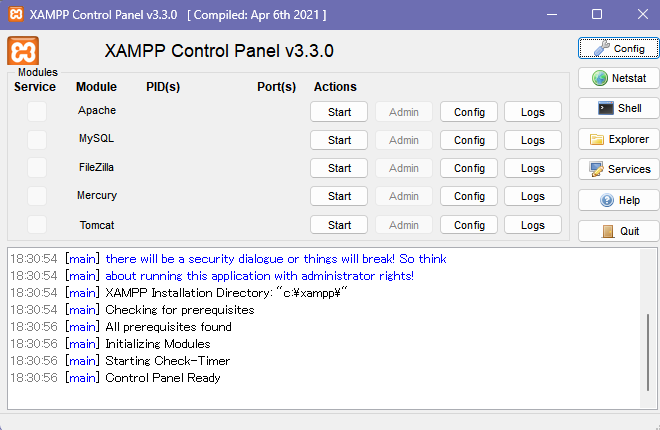The image size is (660, 430).
Task: Click the XAMPP orange logo icon
Action: (23, 52)
